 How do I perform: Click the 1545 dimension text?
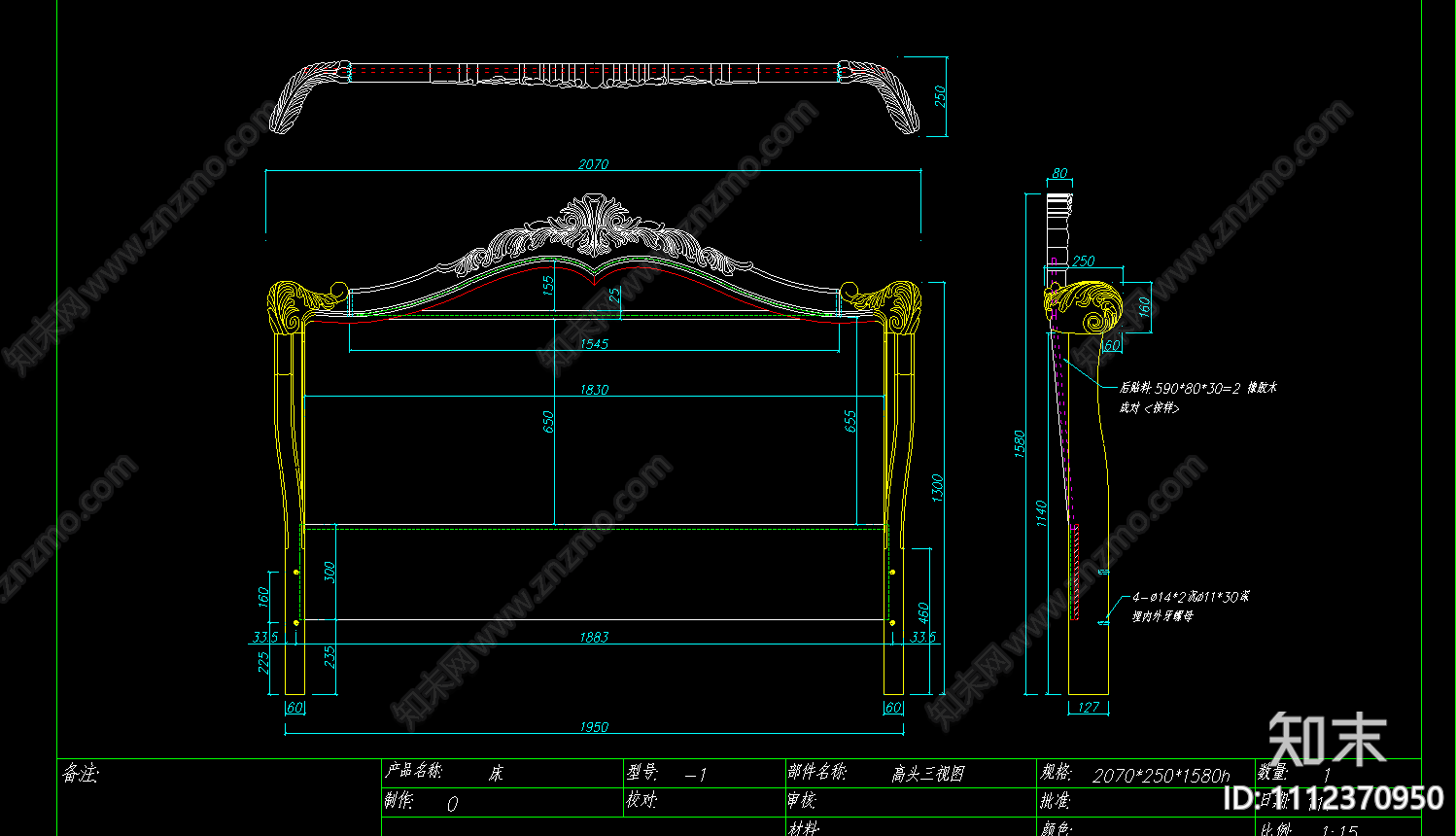(x=594, y=344)
